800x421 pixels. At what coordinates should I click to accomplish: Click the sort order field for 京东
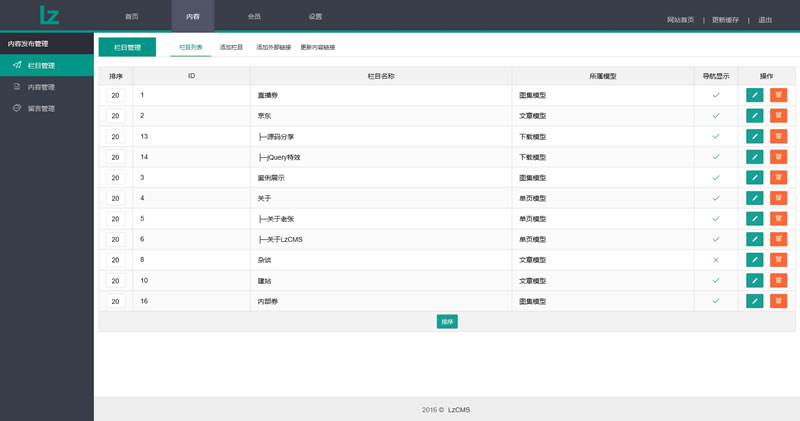115,116
